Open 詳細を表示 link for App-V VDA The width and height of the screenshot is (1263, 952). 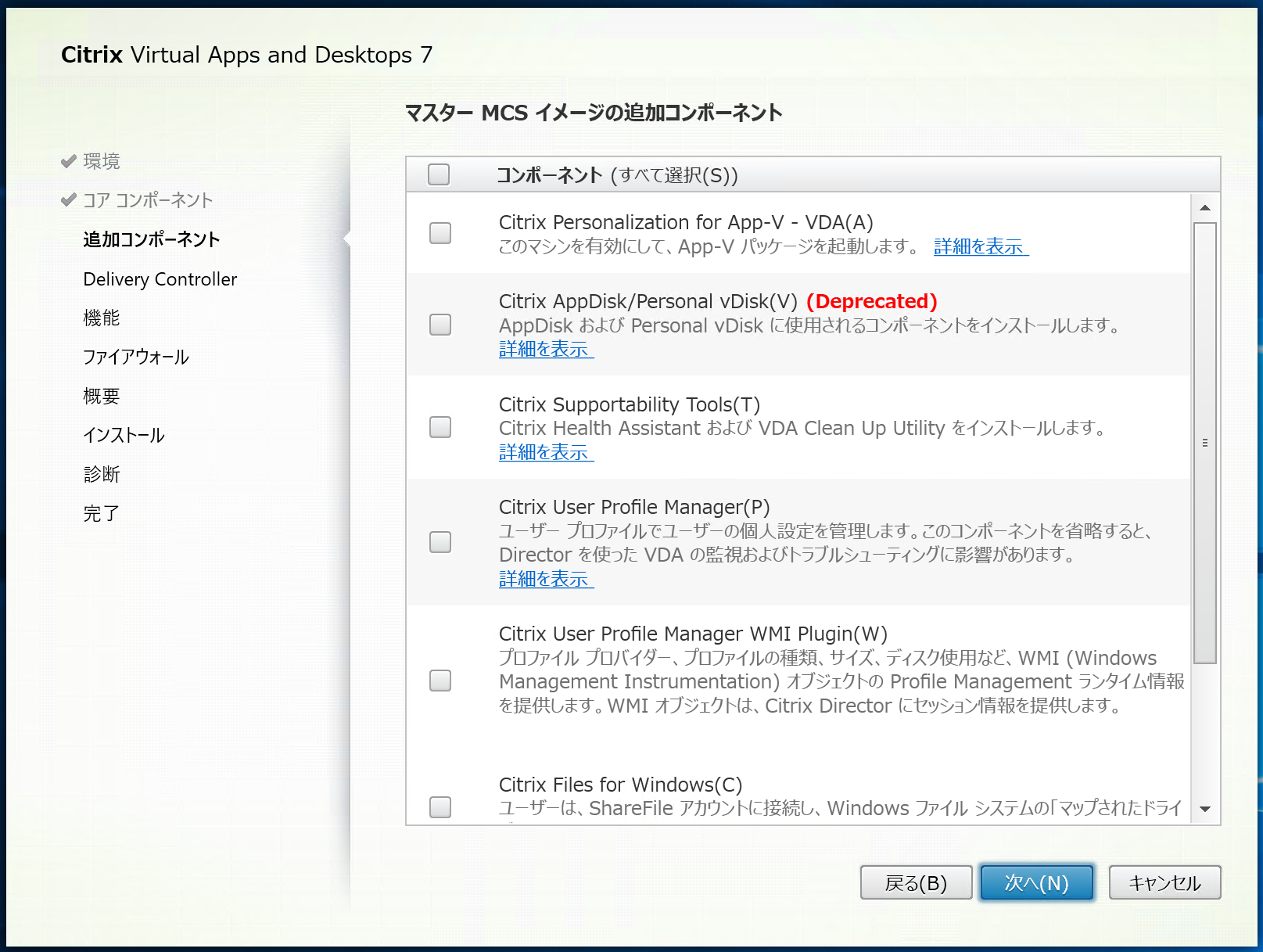click(980, 246)
